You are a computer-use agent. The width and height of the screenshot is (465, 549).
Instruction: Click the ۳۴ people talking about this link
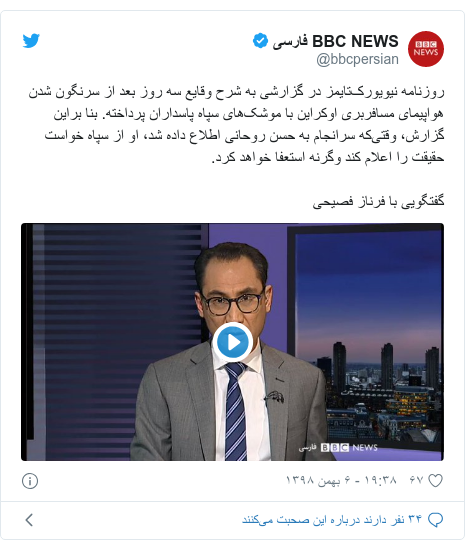pyautogui.click(x=332, y=520)
